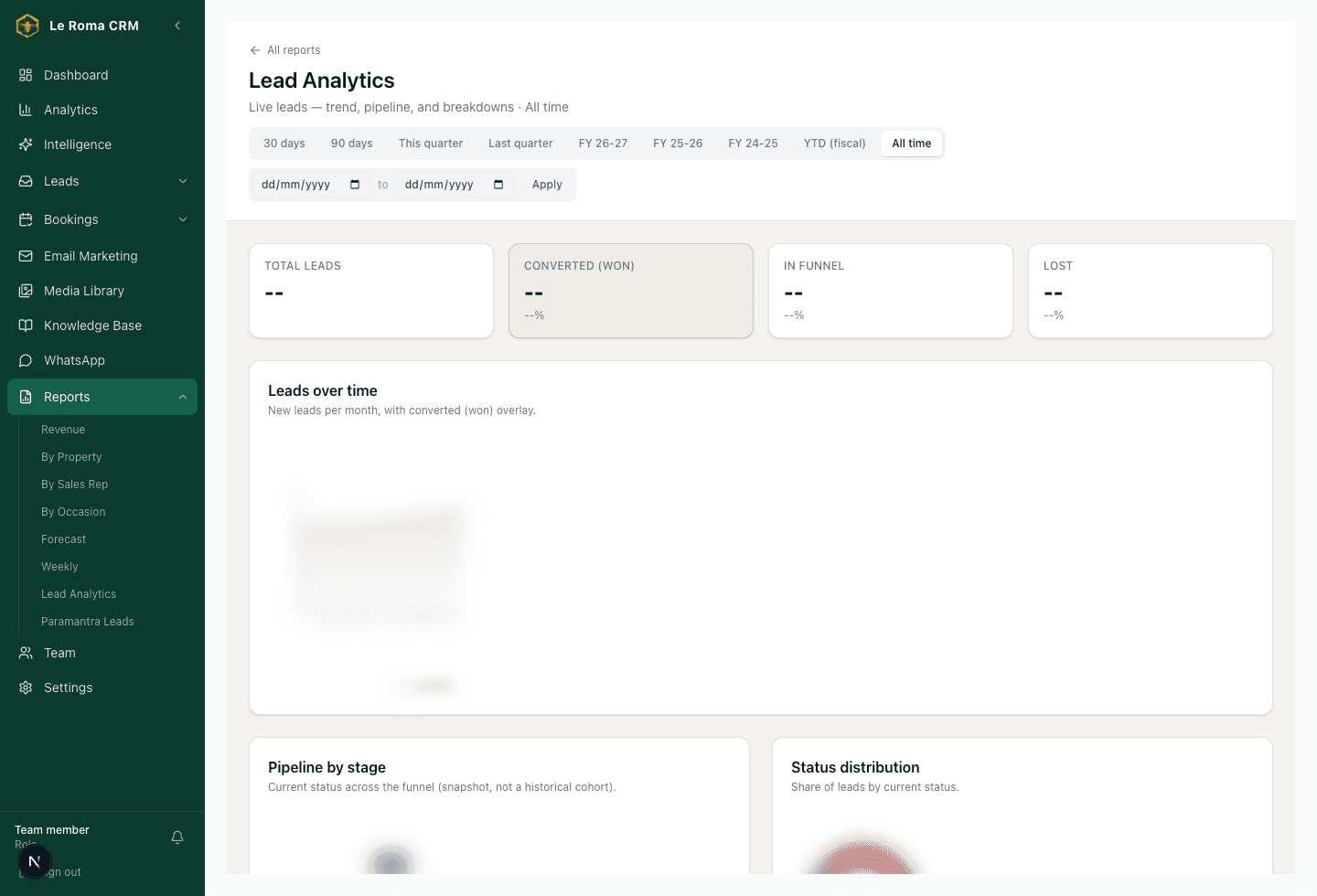The image size is (1317, 896).
Task: Select the Last quarter tab
Action: click(520, 144)
